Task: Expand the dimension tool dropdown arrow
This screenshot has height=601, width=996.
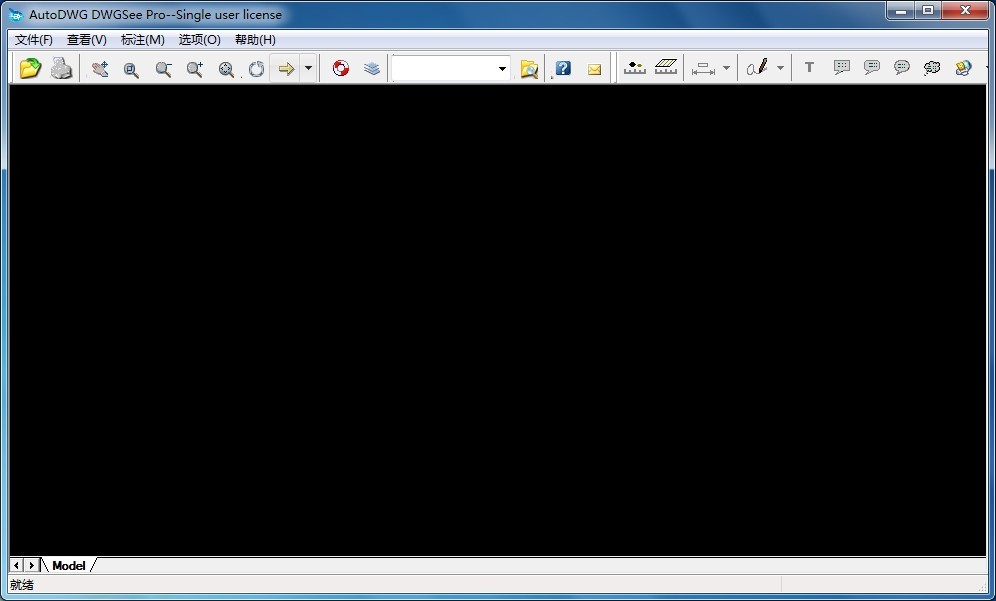Action: (726, 68)
